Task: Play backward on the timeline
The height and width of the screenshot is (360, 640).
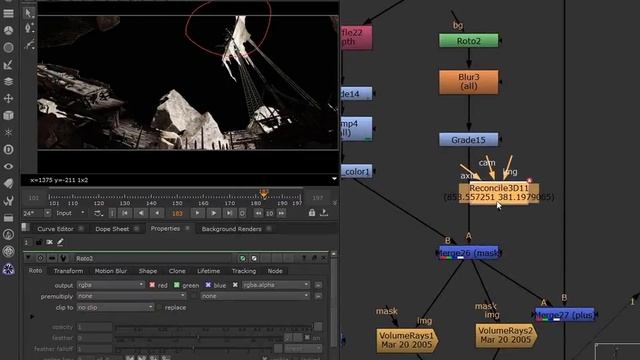Action: coord(141,213)
